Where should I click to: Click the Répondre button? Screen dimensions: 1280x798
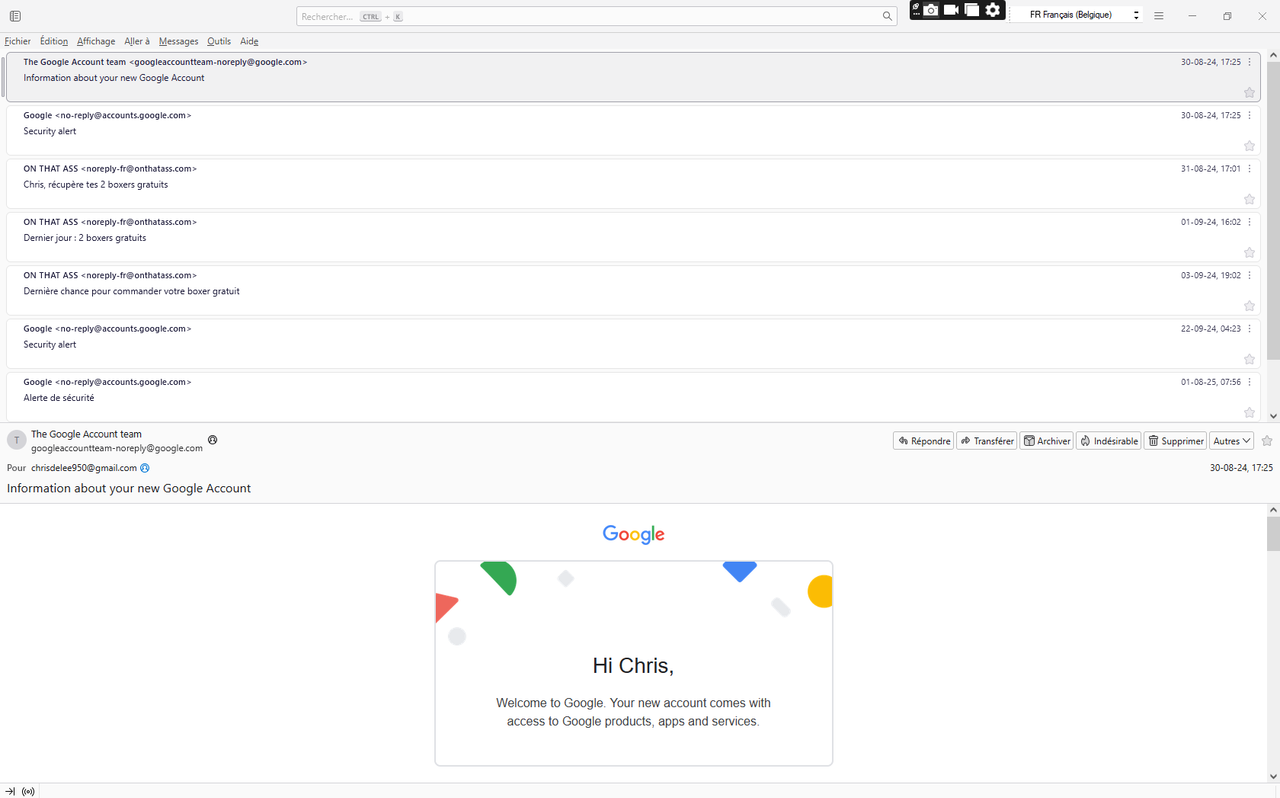click(923, 441)
